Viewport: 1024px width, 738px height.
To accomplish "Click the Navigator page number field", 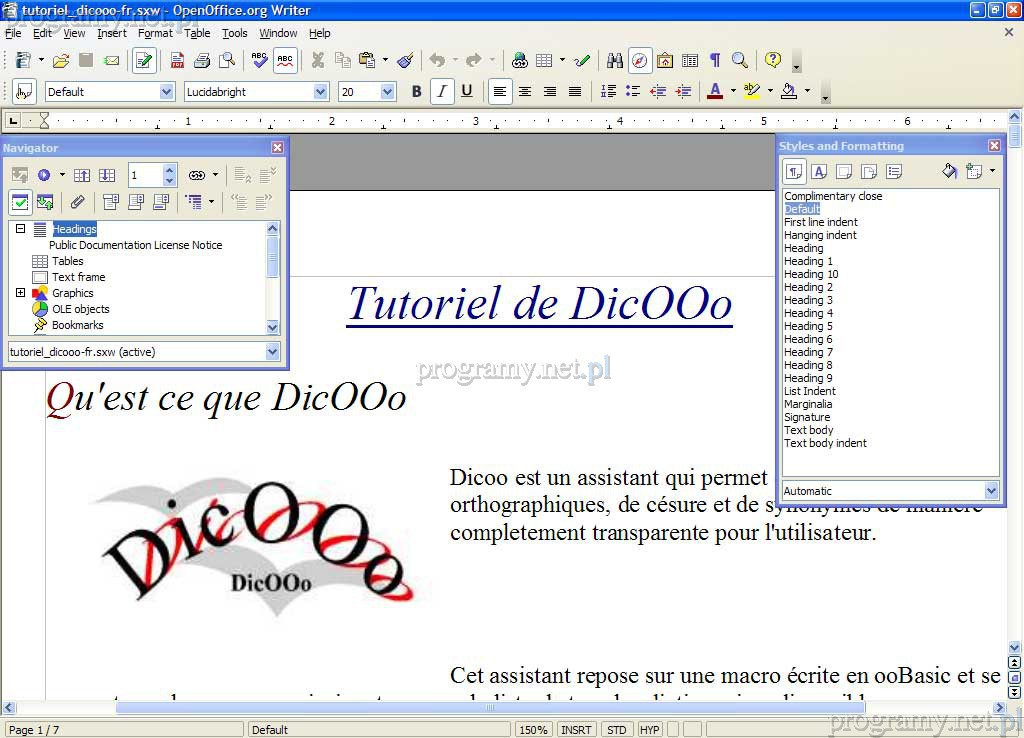I will click(145, 175).
